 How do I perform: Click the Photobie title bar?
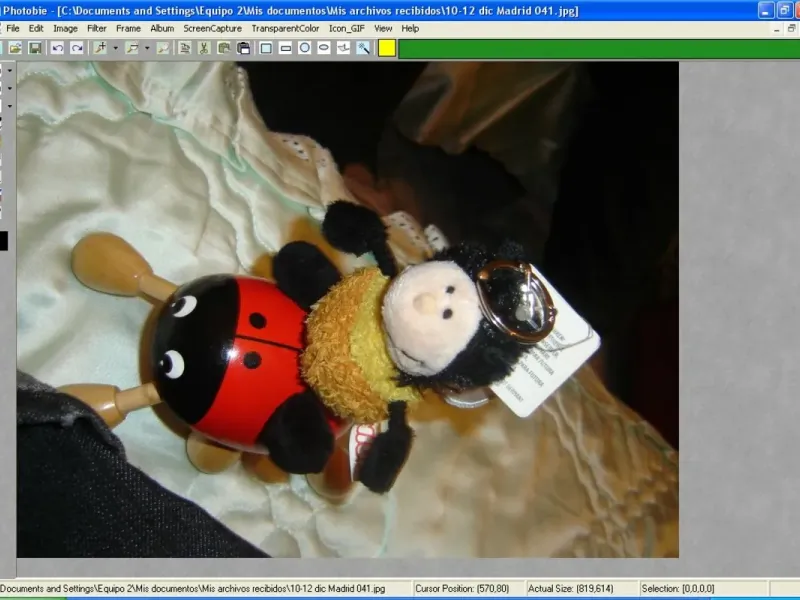pos(378,10)
